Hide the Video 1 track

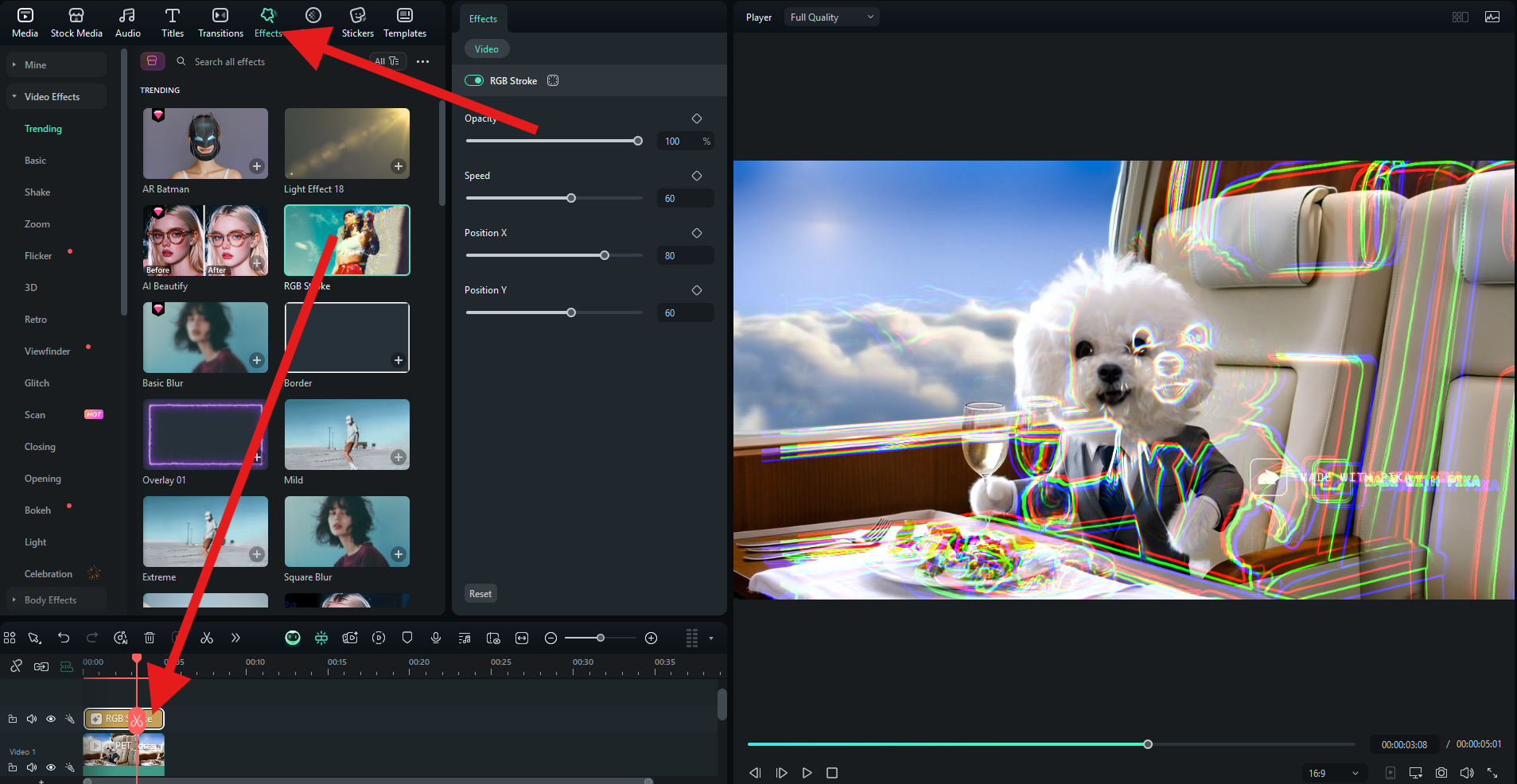click(51, 767)
